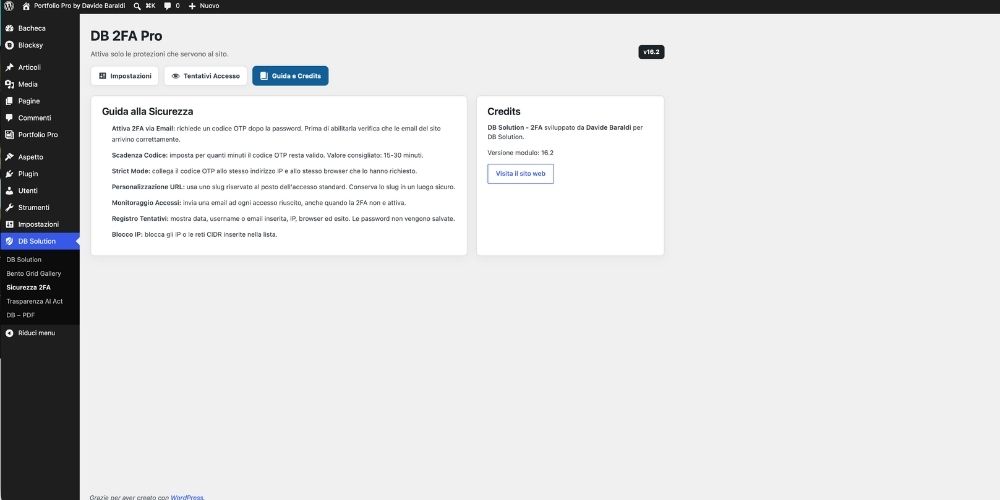The width and height of the screenshot is (1000, 500).
Task: Click the v16.2 version badge
Action: (x=651, y=52)
